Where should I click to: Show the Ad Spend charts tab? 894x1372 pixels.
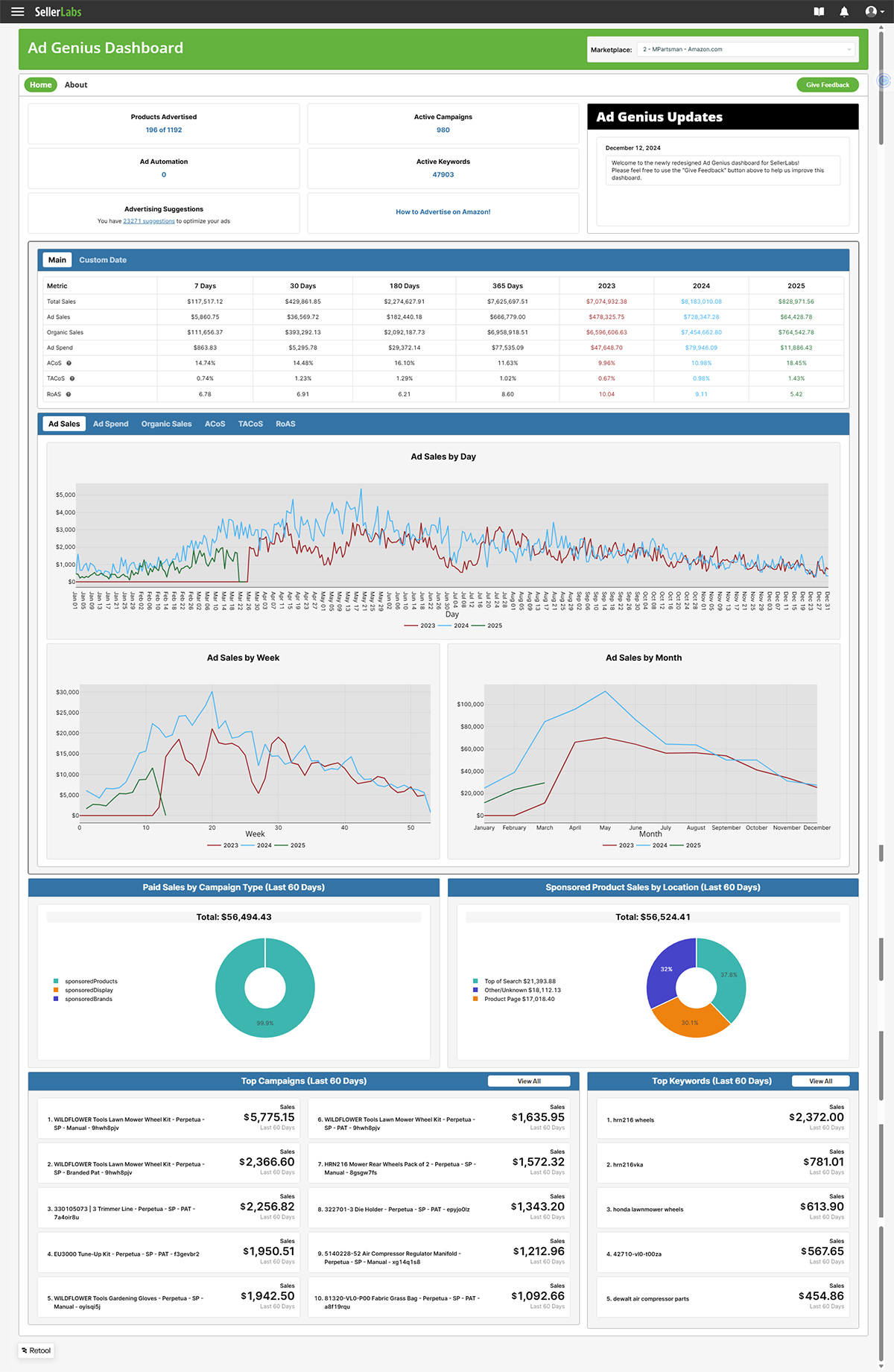click(x=111, y=424)
